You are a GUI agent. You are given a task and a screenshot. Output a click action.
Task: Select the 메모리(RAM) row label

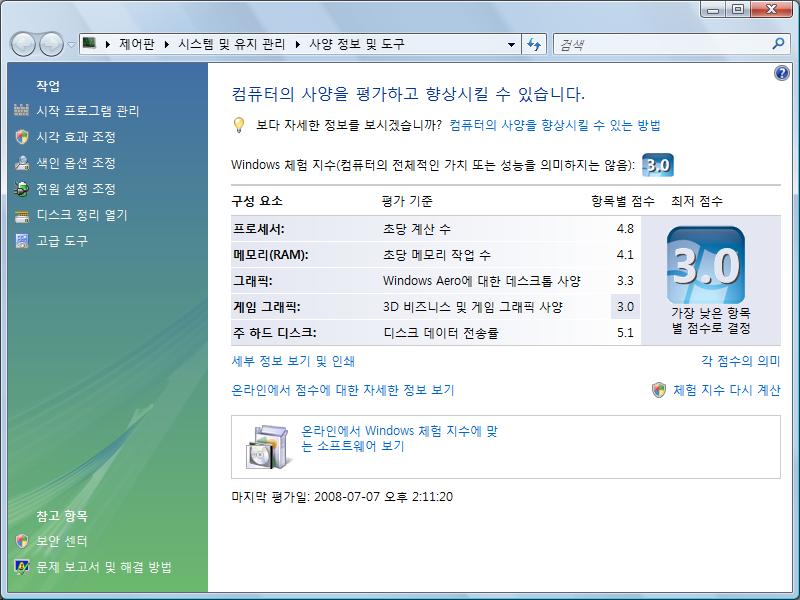point(271,255)
